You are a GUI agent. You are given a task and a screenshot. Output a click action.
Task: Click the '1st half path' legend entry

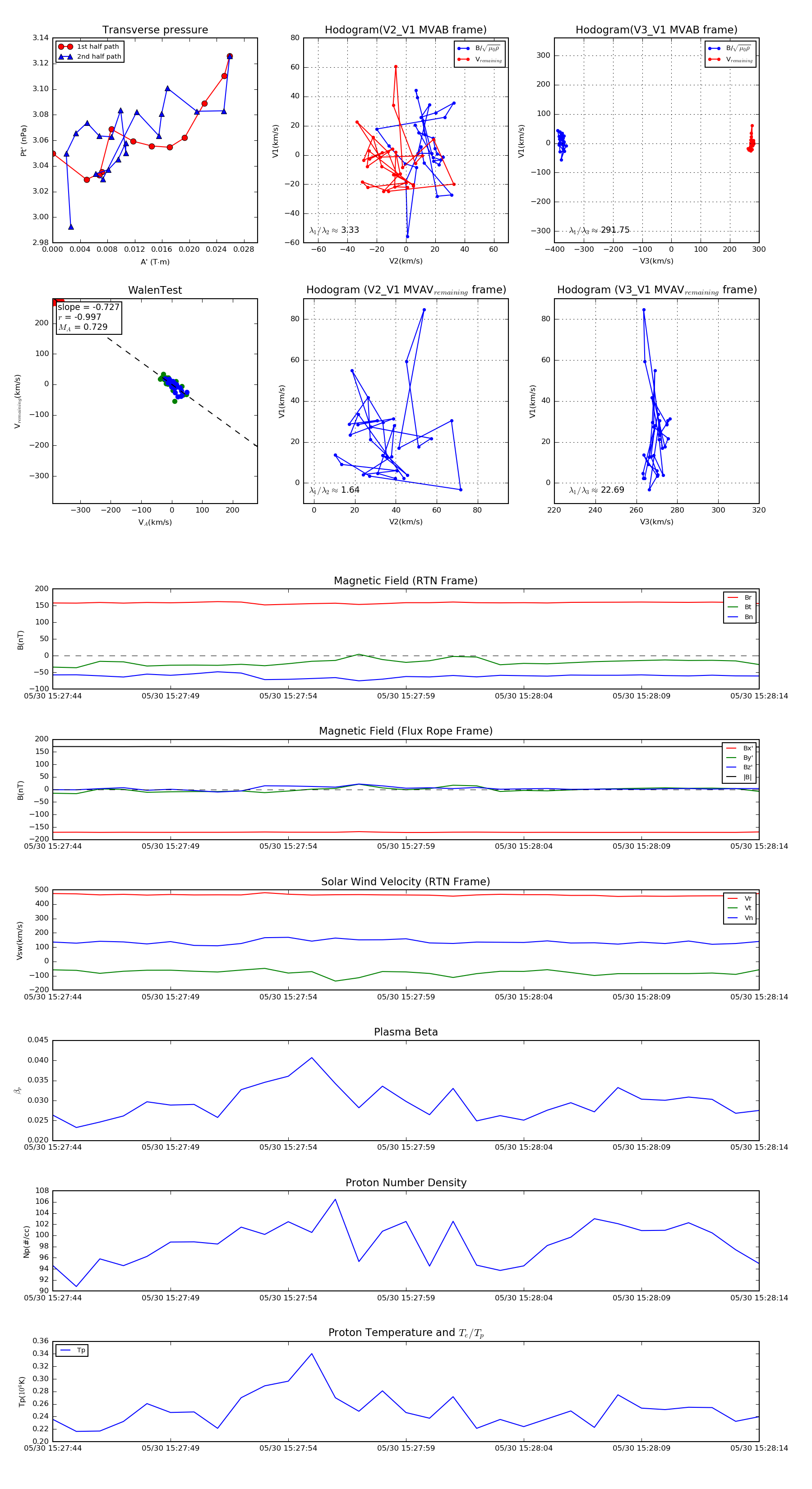(x=90, y=47)
